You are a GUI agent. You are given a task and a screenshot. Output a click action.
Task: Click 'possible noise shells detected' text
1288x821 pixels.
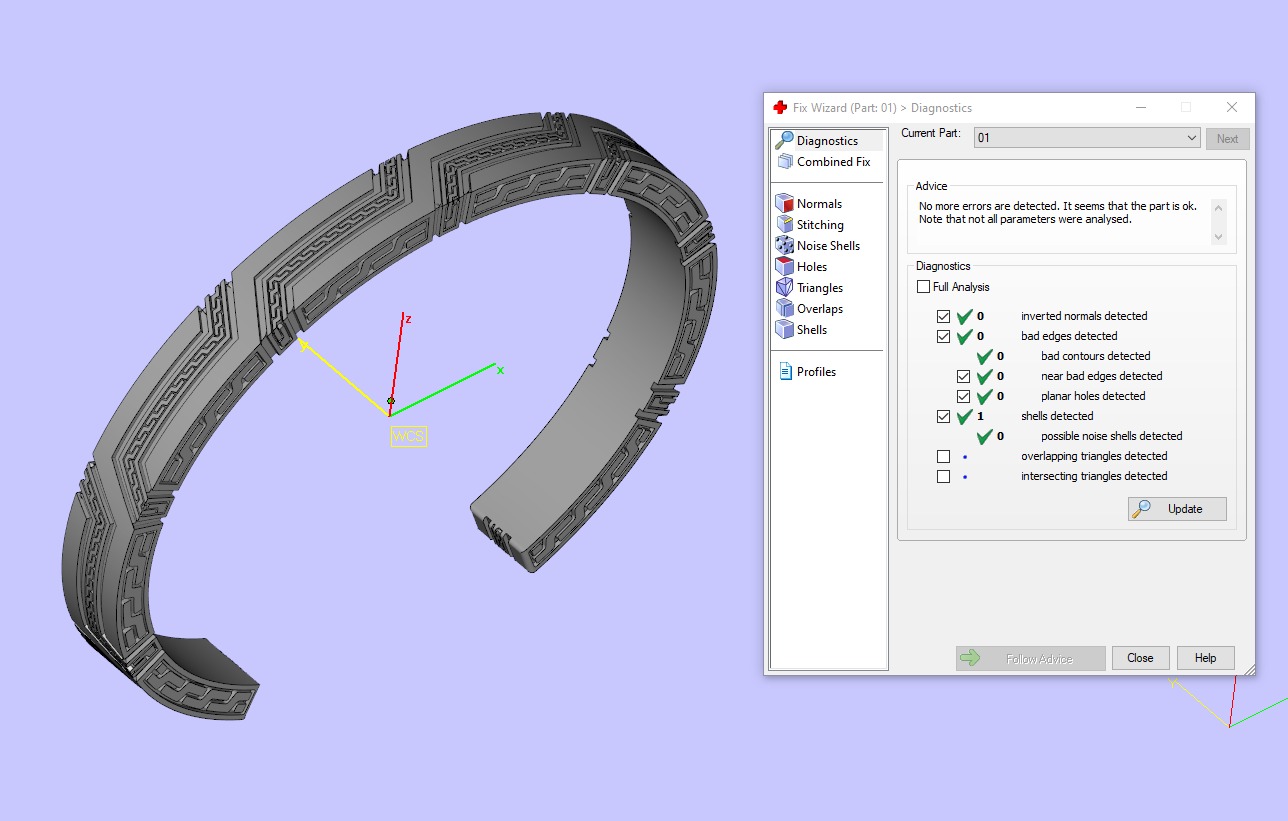point(1111,436)
